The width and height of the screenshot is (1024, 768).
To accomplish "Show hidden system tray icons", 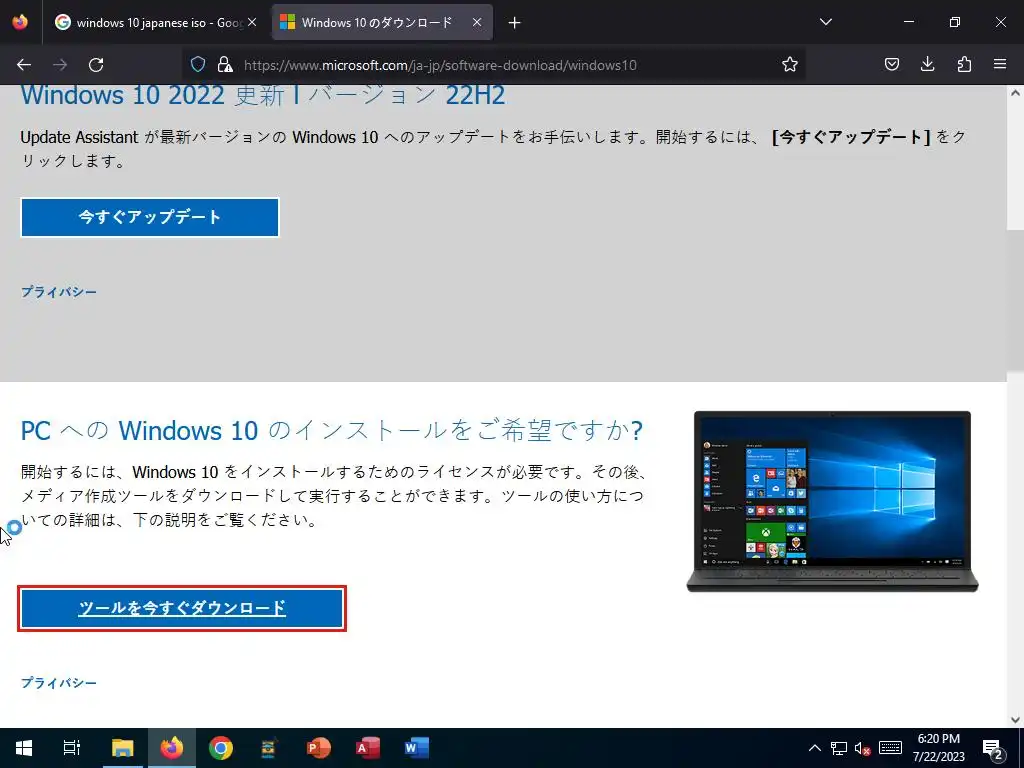I will (815, 748).
